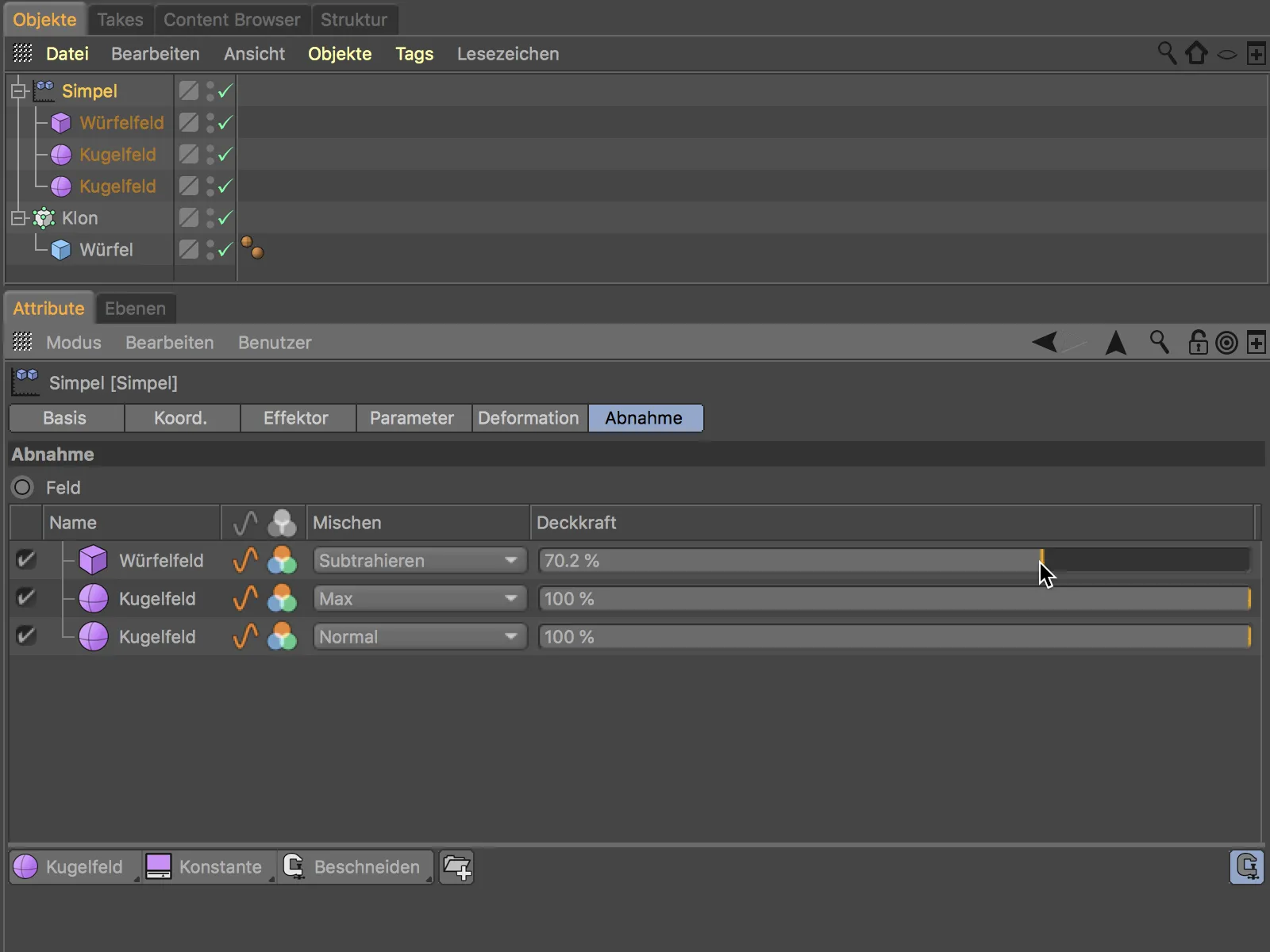This screenshot has height=952, width=1270.
Task: Toggle the Feld radio circle
Action: [x=22, y=487]
